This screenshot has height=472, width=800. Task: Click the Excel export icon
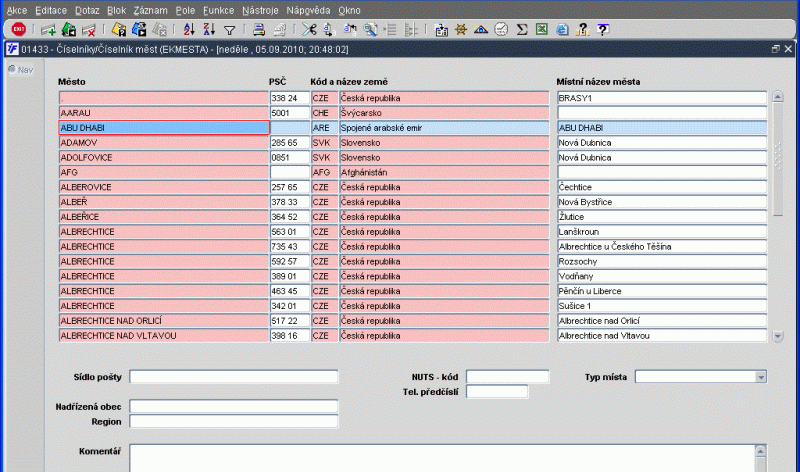(x=541, y=30)
